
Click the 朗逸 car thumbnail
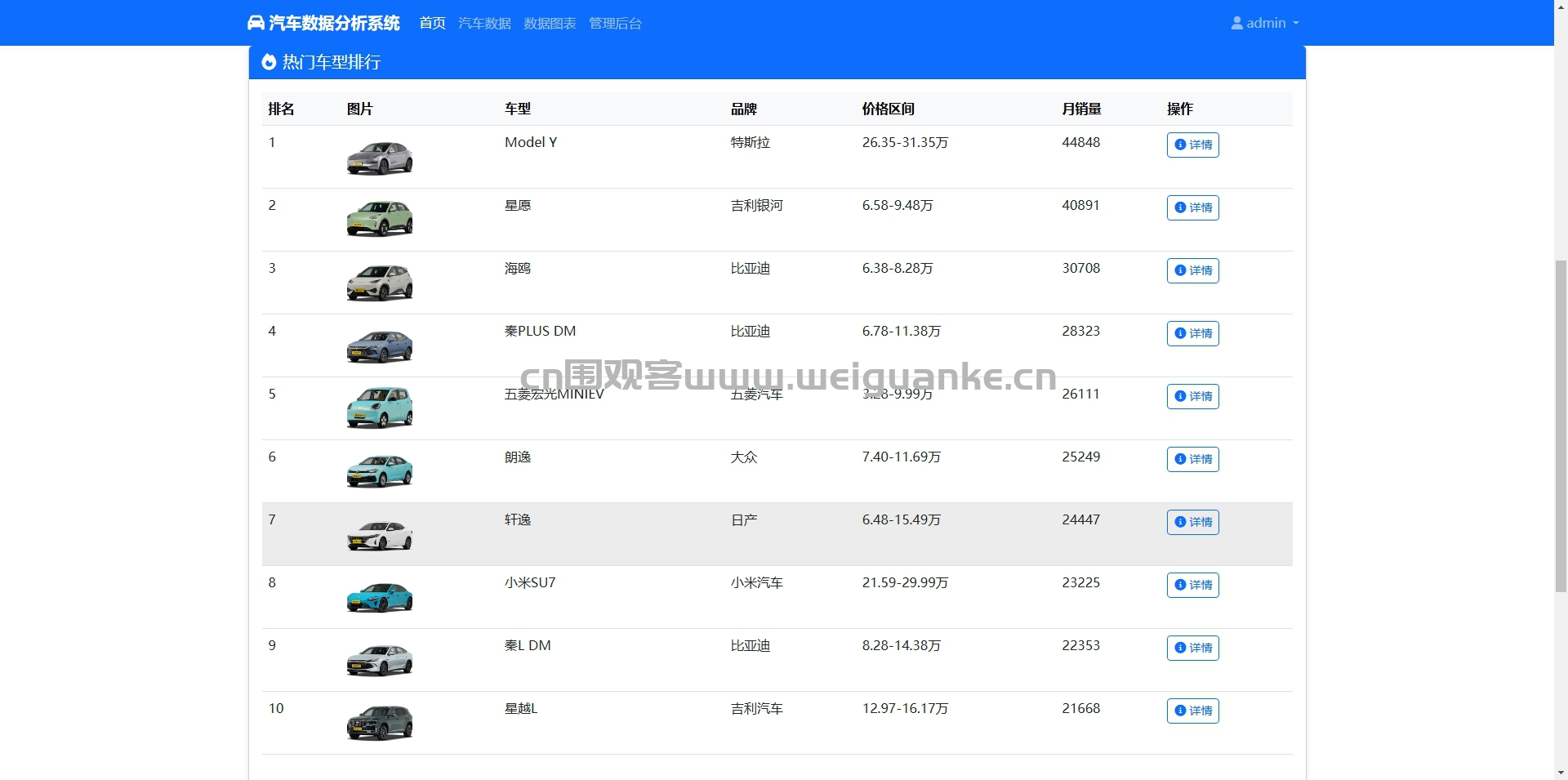pos(380,471)
